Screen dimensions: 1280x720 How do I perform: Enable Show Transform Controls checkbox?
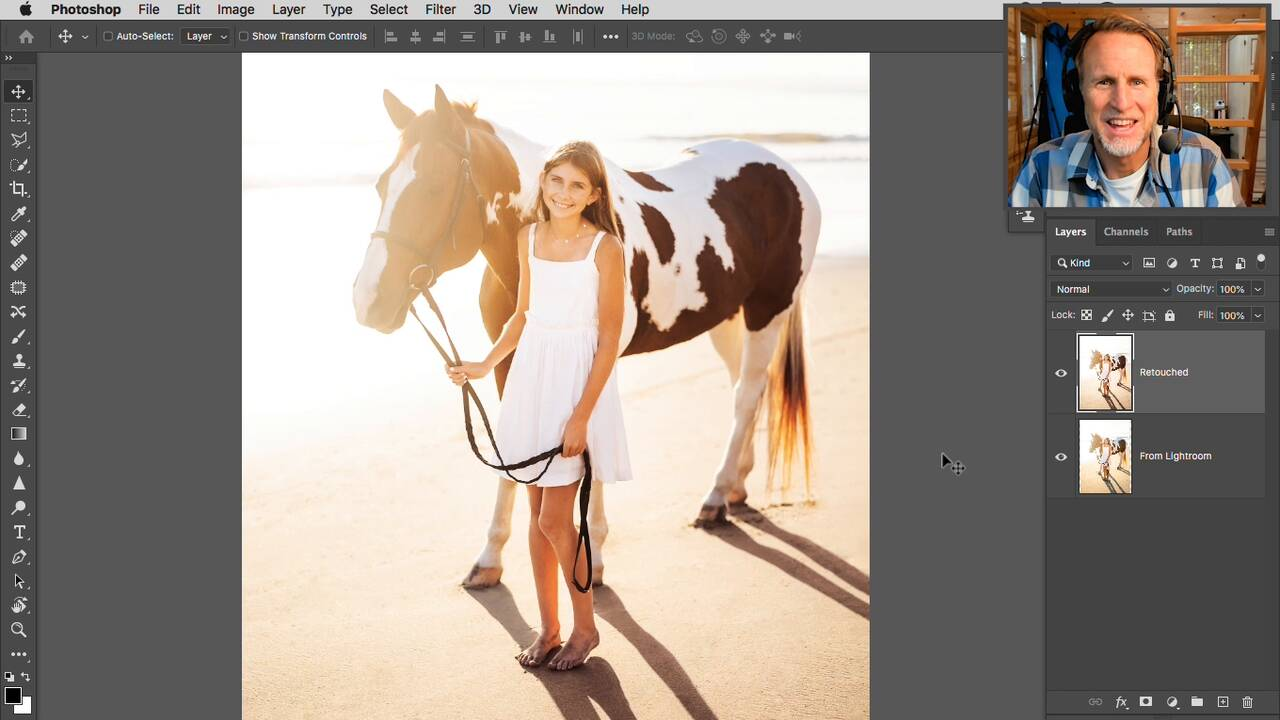tap(243, 36)
